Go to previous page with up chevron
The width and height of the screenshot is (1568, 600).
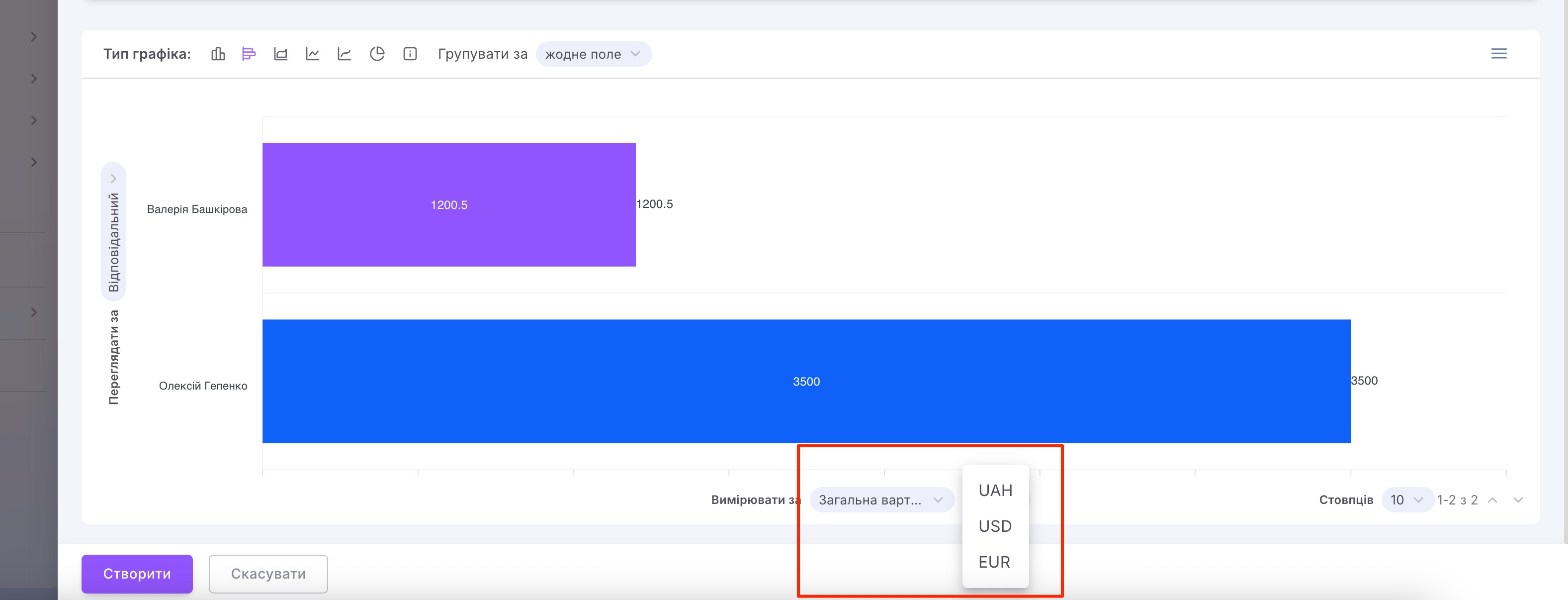tap(1492, 500)
